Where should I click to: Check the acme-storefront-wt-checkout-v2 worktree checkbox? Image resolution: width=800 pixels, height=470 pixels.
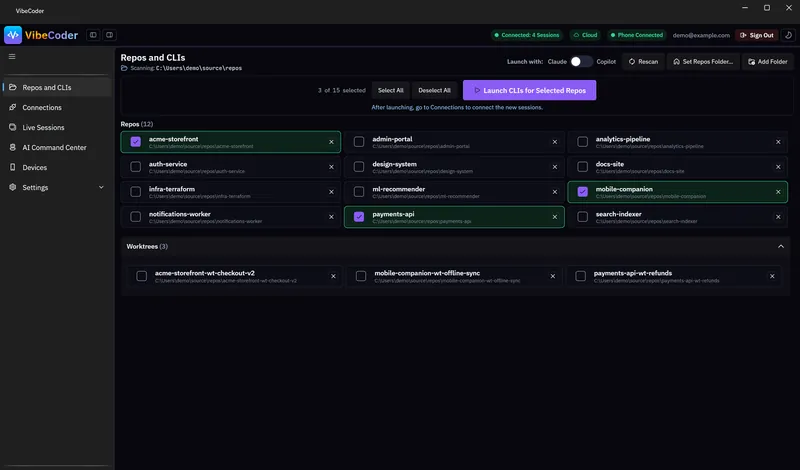tap(141, 276)
